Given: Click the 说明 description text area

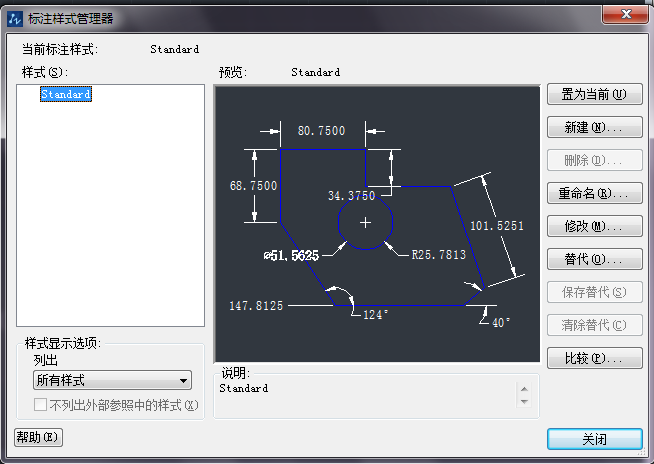Looking at the screenshot, I should click(x=365, y=395).
